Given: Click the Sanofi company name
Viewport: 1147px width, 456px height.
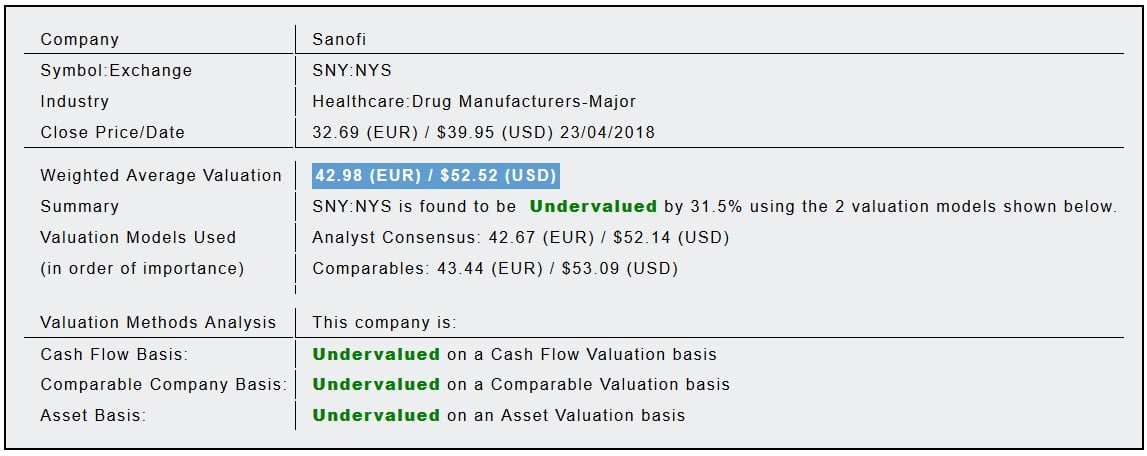Looking at the screenshot, I should click(x=340, y=40).
